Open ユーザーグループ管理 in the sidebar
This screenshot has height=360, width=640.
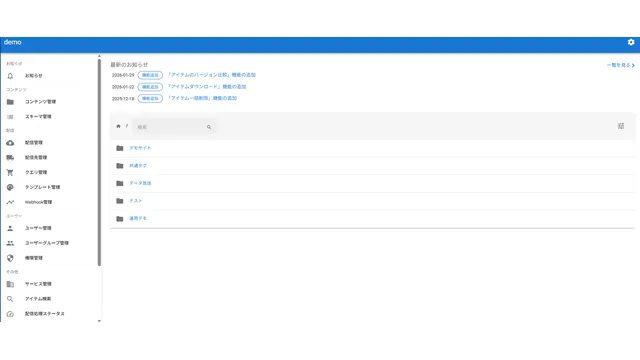pos(47,243)
